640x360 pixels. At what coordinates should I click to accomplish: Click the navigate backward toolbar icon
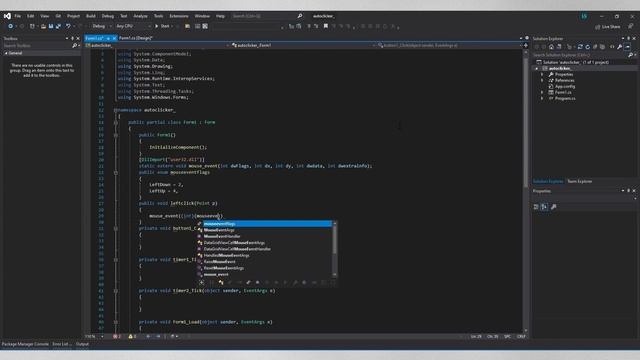pos(10,26)
